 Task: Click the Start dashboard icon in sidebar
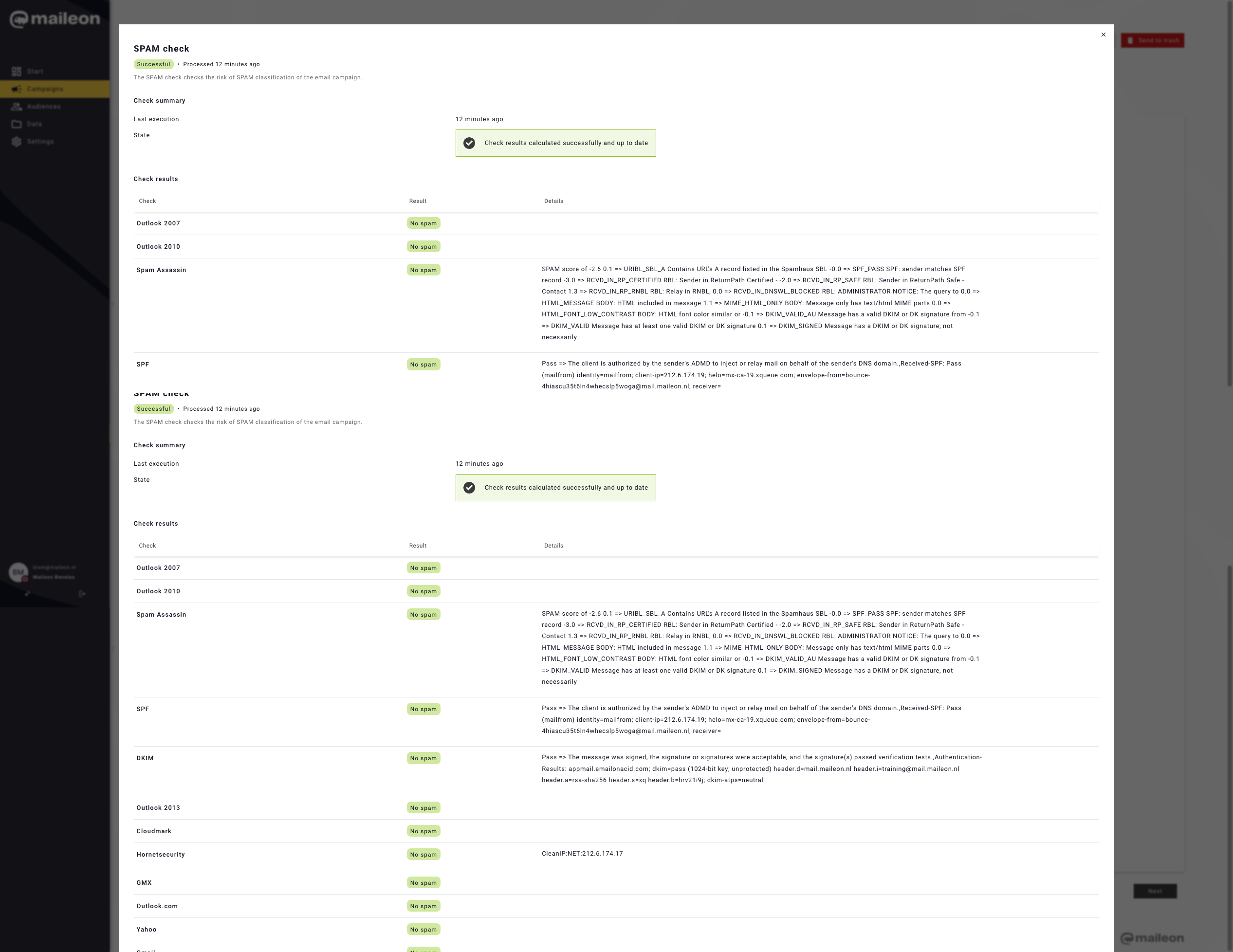(17, 72)
